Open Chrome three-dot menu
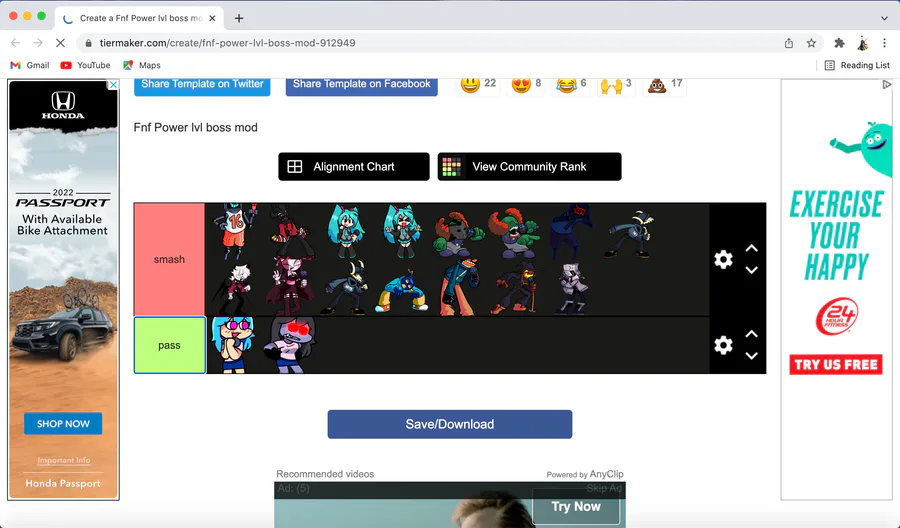This screenshot has height=528, width=900. pos(885,43)
